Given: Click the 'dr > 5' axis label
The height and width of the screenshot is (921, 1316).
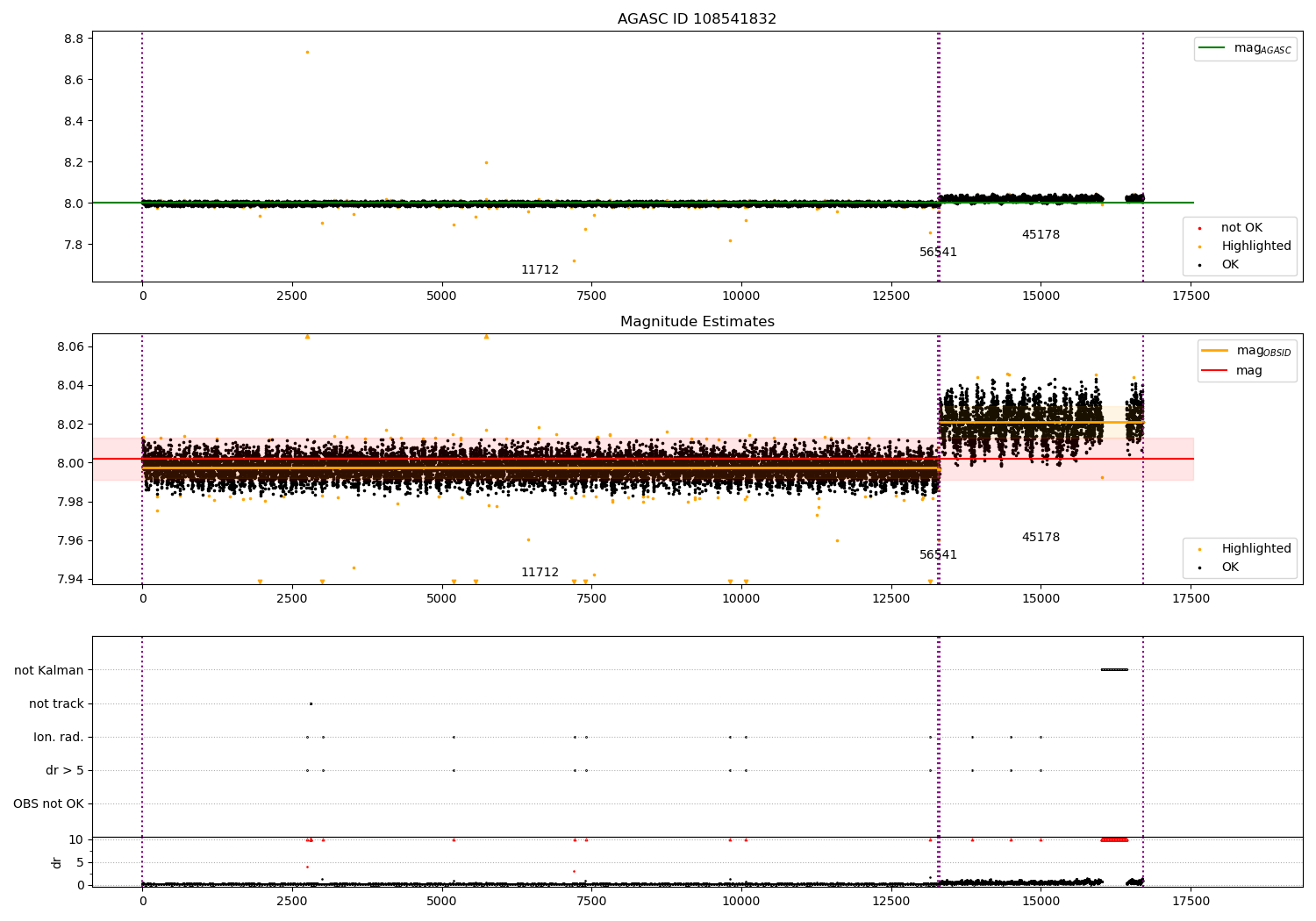Looking at the screenshot, I should pos(65,771).
